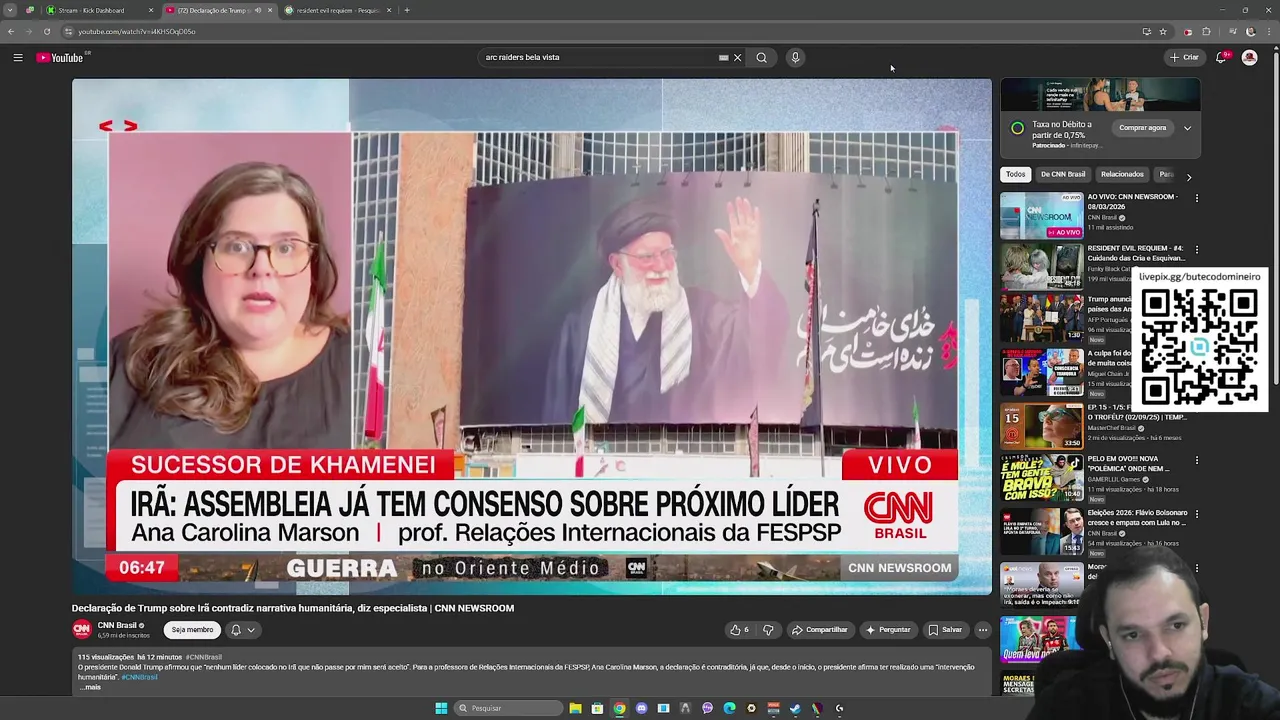Open the AO VIVO: CNN NEWSROOM thumbnail

1041,215
